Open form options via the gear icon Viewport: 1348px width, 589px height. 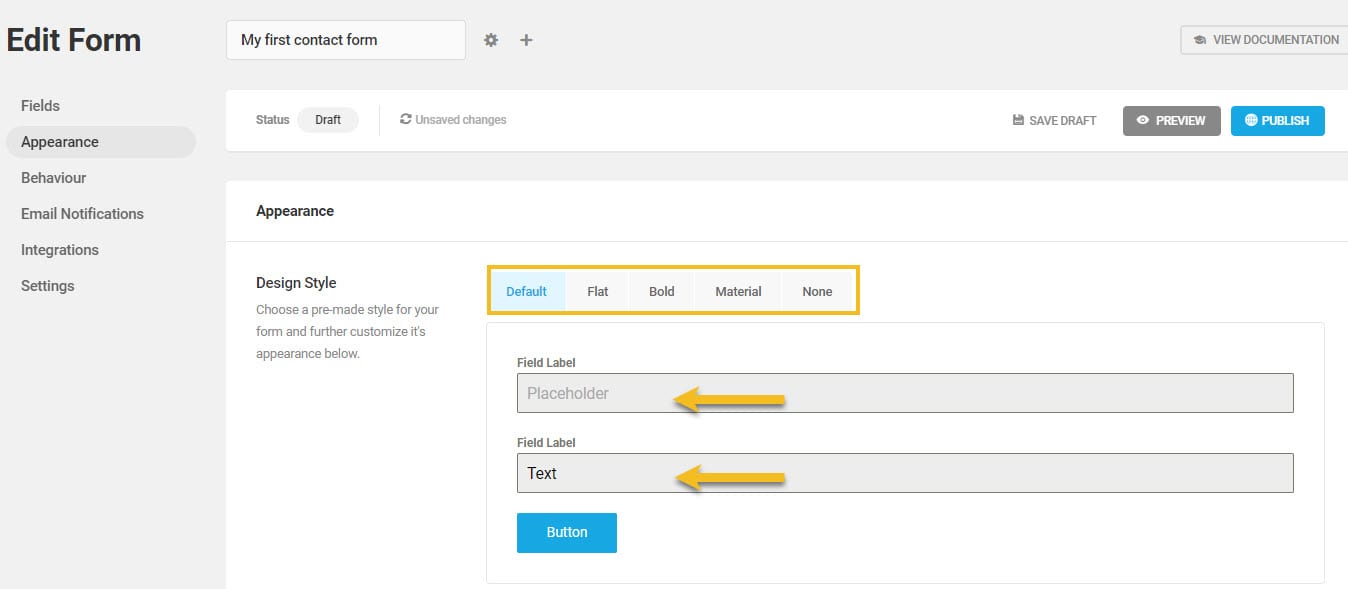point(490,39)
